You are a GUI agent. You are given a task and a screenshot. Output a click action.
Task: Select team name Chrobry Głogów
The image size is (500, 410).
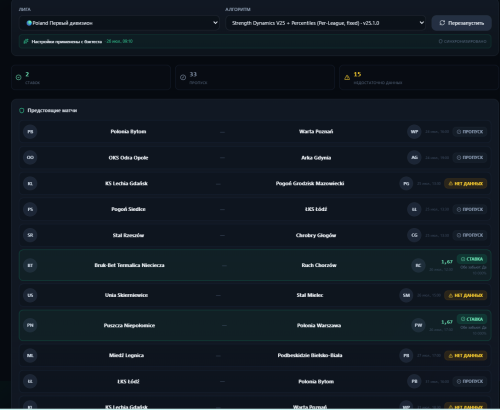pyautogui.click(x=316, y=235)
